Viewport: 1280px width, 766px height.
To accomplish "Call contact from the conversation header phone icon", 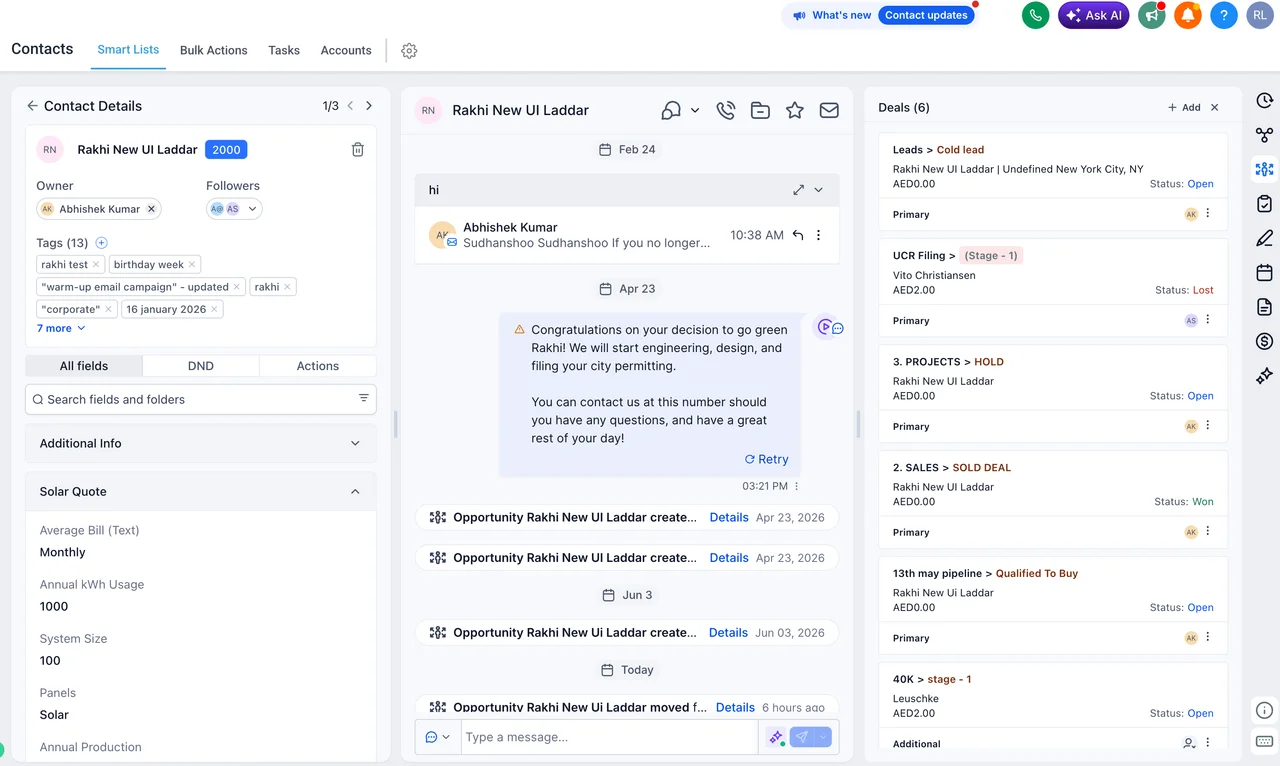I will coord(726,110).
